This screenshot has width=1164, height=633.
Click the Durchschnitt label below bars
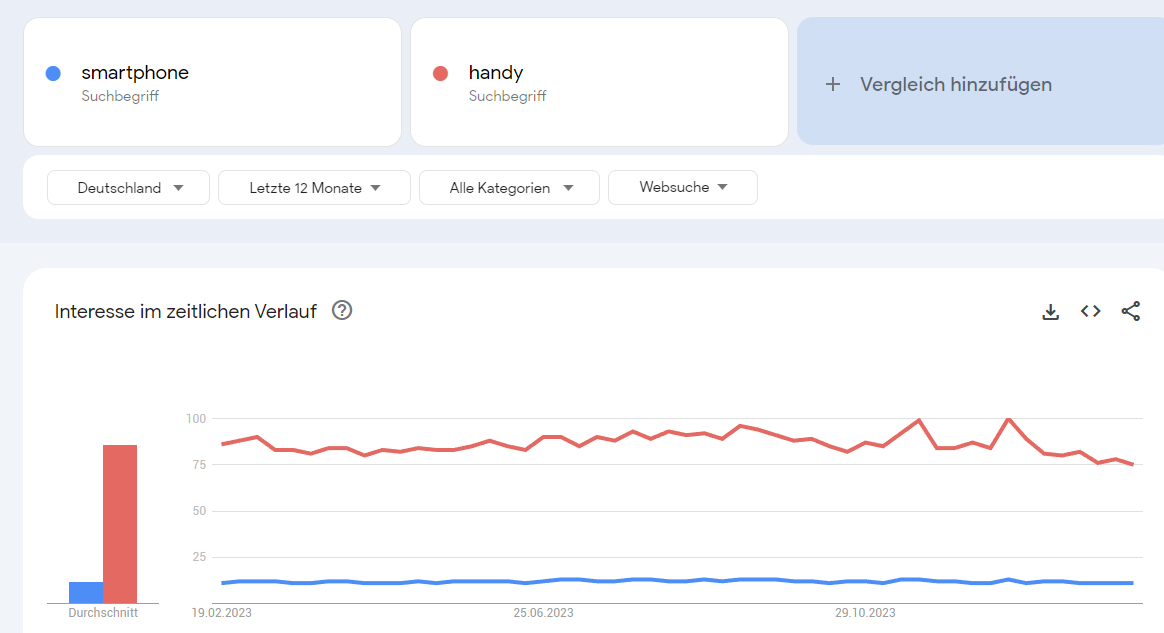tap(103, 613)
